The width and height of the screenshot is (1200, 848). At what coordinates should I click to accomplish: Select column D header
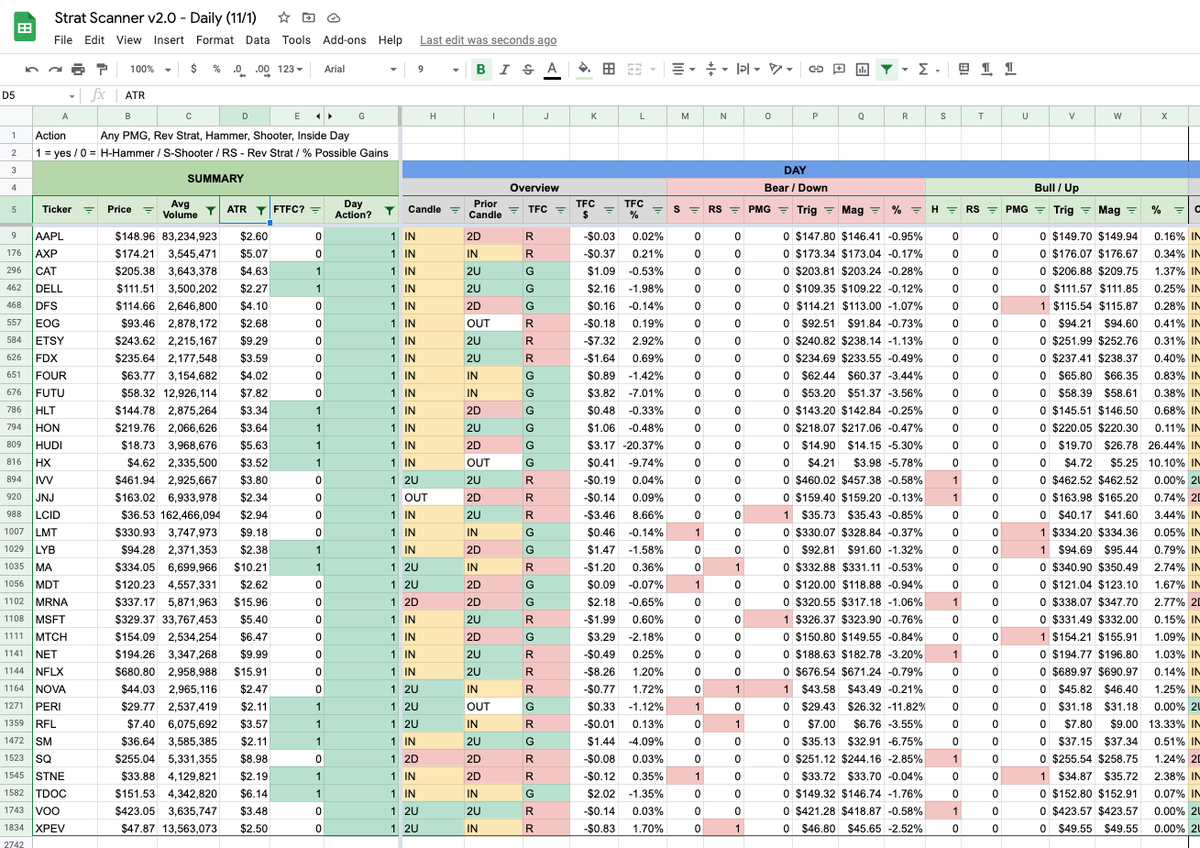point(245,116)
